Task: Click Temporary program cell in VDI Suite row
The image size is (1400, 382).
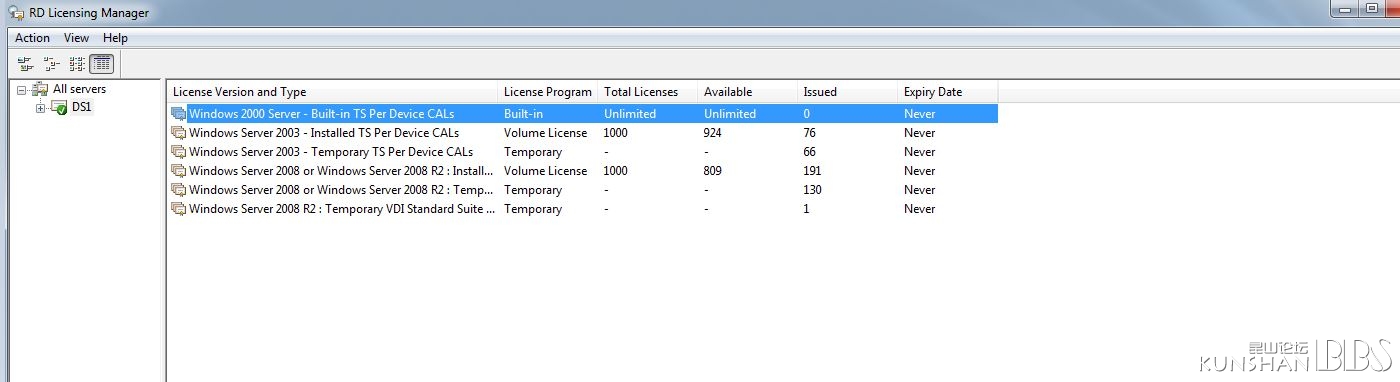Action: pos(533,209)
